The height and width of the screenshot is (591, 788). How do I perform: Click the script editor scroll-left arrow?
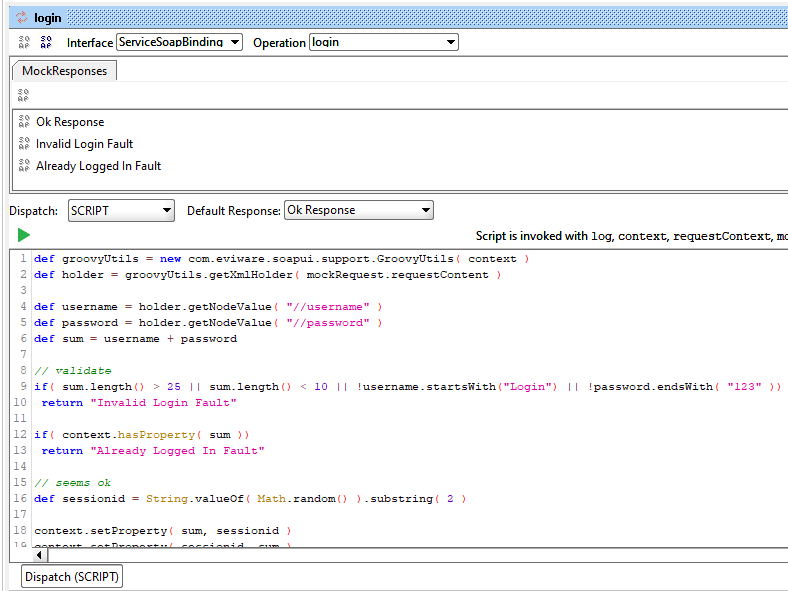[40, 555]
